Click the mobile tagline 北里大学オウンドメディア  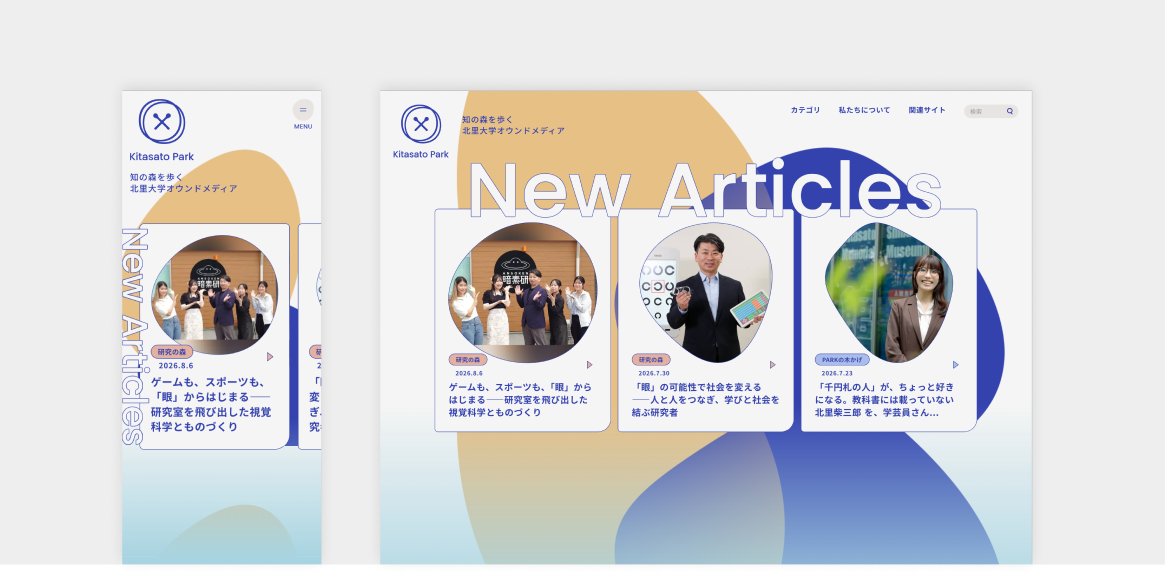[184, 189]
